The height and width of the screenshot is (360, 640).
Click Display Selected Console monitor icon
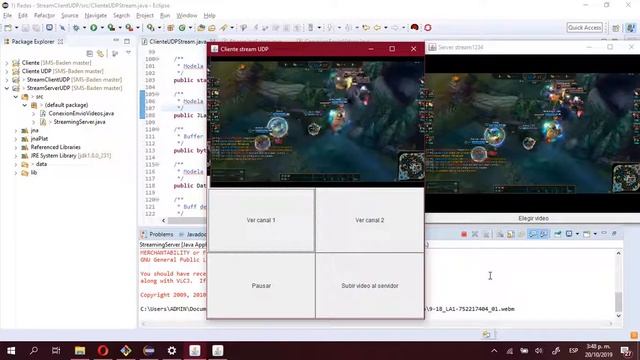click(569, 234)
